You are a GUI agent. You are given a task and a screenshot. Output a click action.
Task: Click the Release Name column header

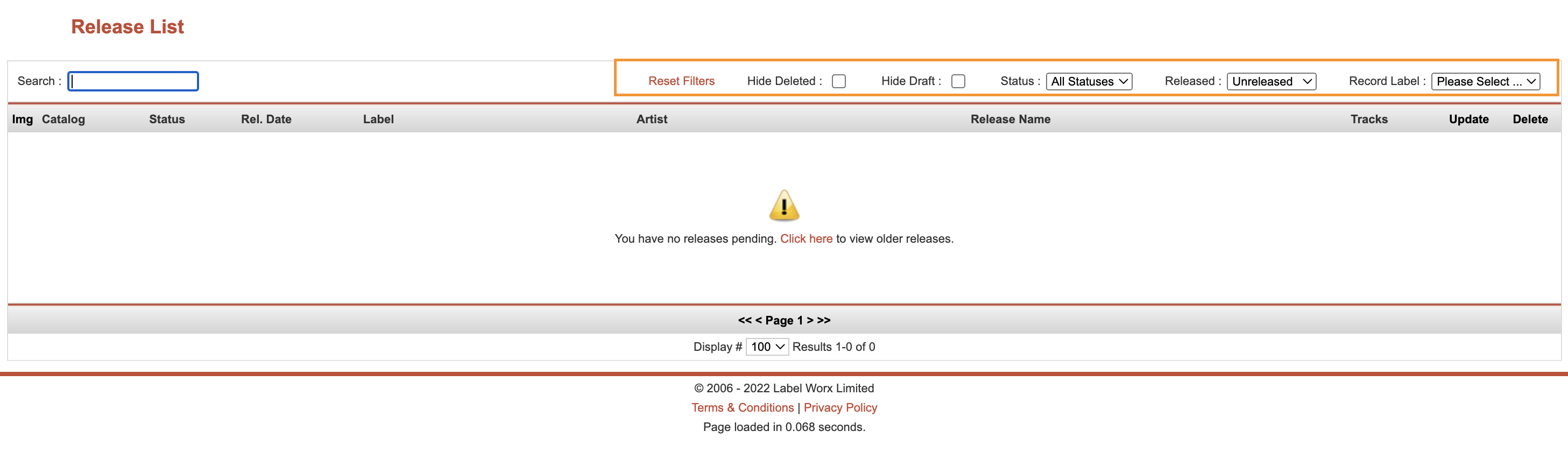(1010, 119)
